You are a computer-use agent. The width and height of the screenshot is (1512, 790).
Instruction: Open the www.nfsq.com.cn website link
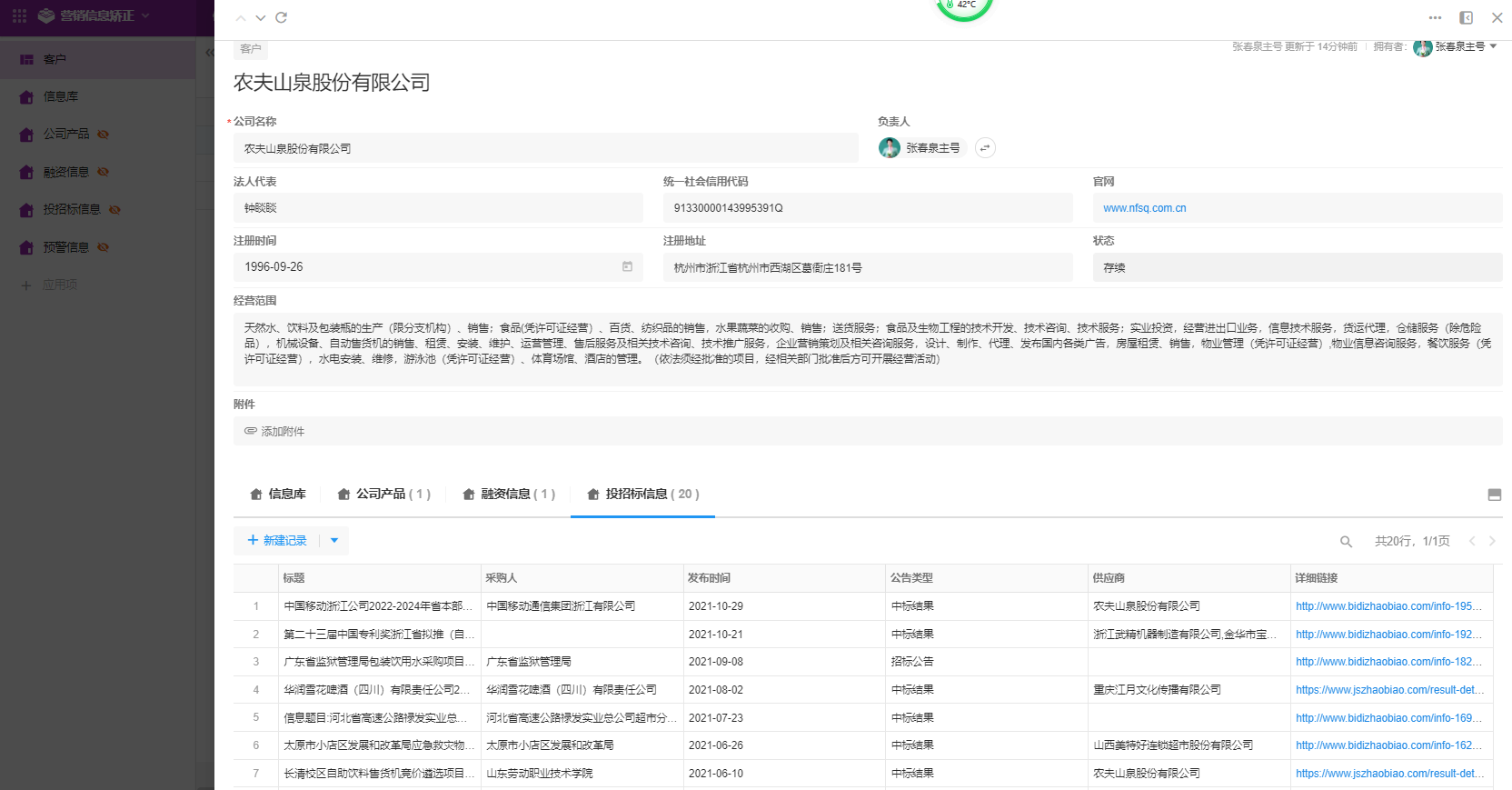(1144, 208)
